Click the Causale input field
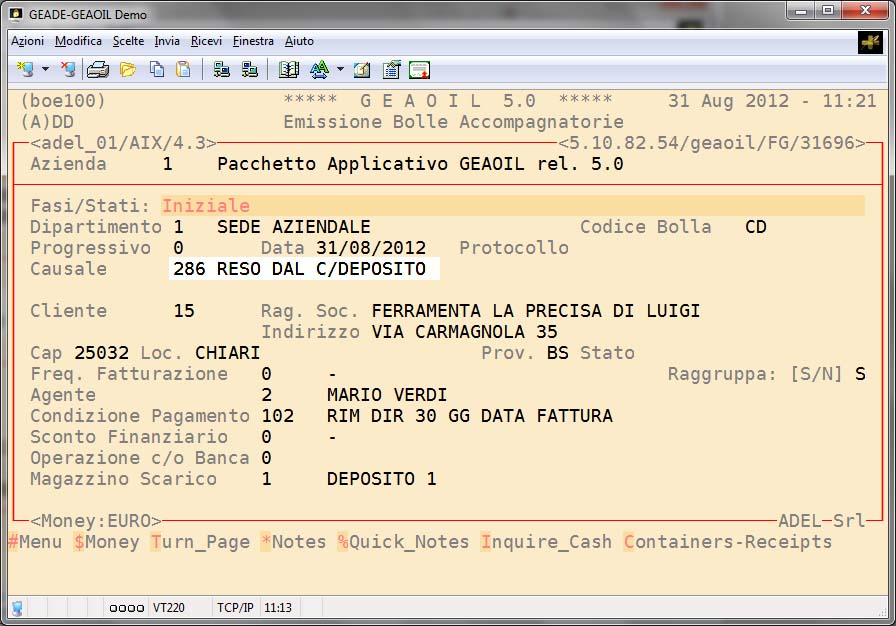This screenshot has height=626, width=896. pyautogui.click(x=300, y=268)
